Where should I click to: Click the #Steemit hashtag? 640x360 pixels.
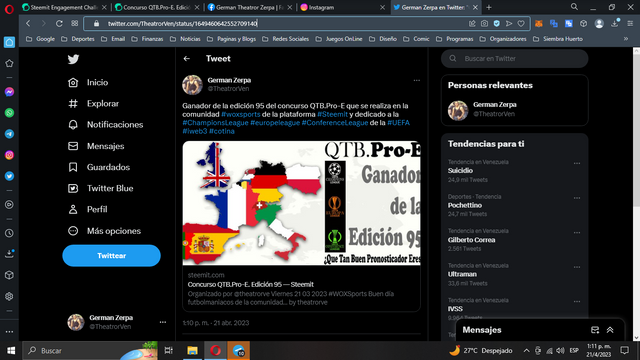coord(332,114)
